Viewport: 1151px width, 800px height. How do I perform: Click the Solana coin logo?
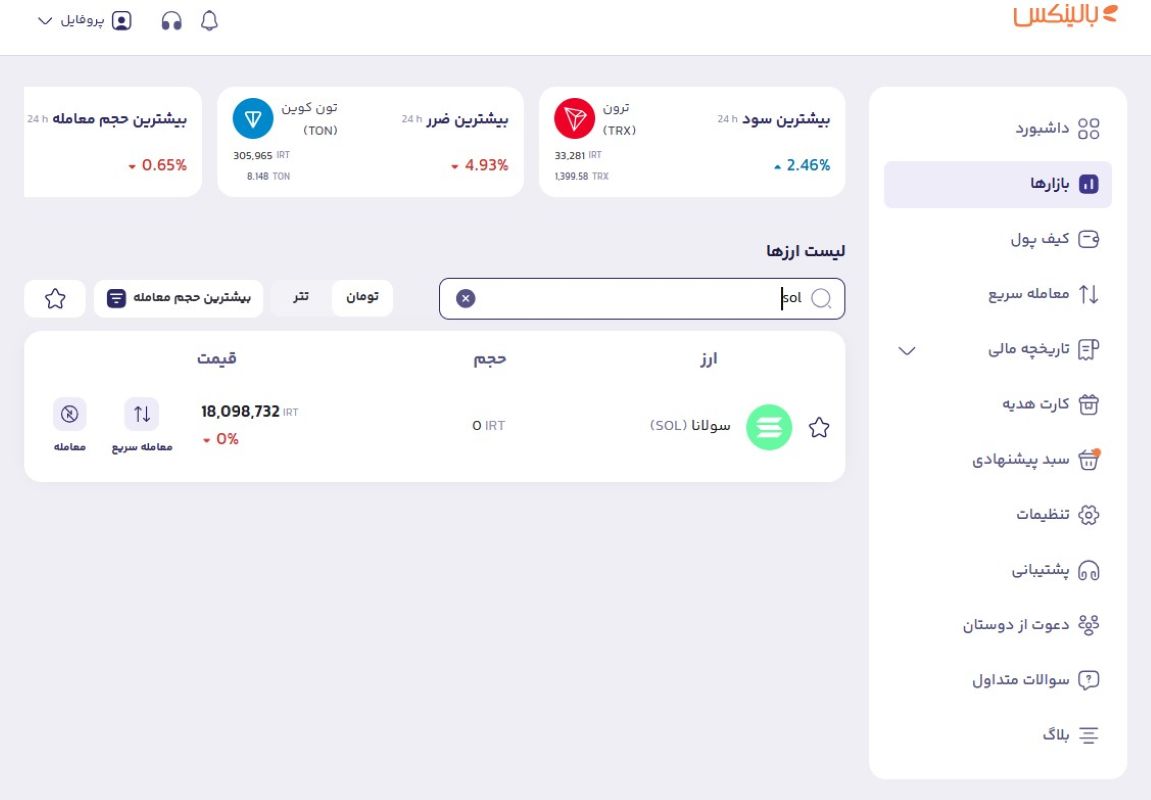click(x=769, y=427)
